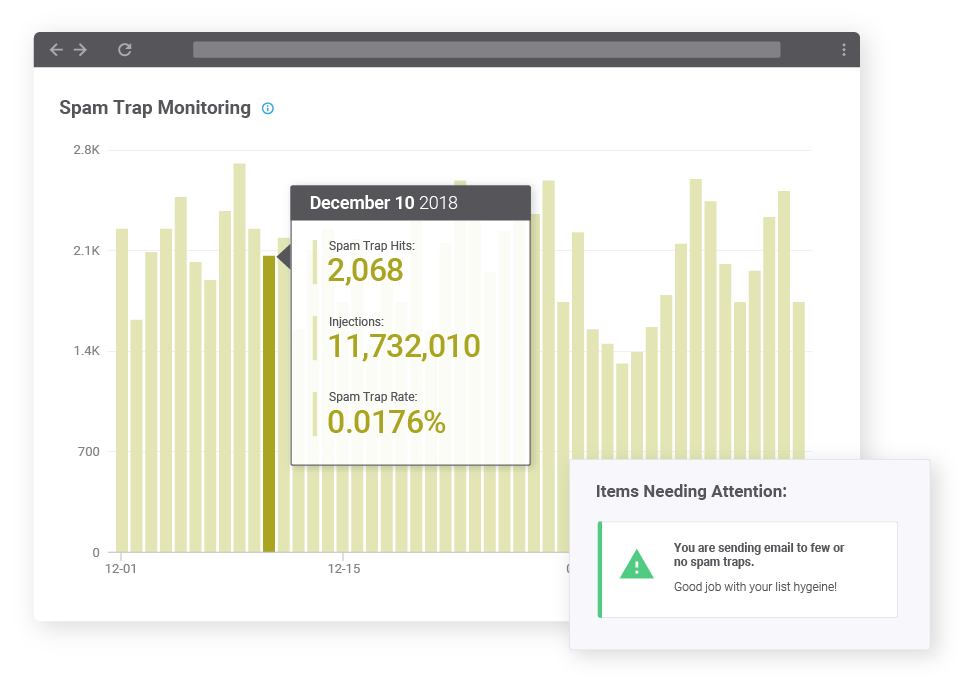Click the 2.1K y-axis label

[x=86, y=251]
